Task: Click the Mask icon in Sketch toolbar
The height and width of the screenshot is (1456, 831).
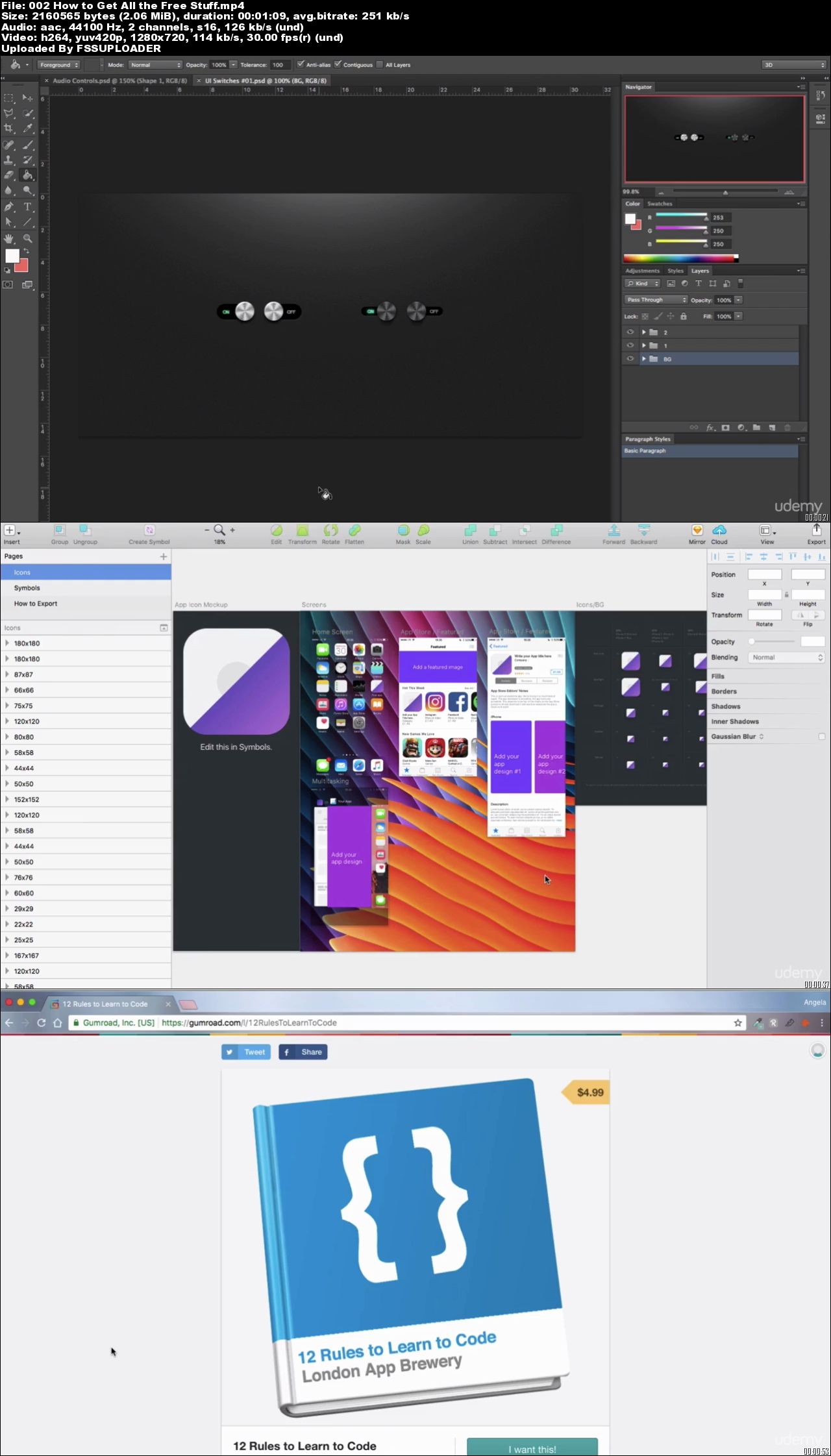Action: (403, 534)
